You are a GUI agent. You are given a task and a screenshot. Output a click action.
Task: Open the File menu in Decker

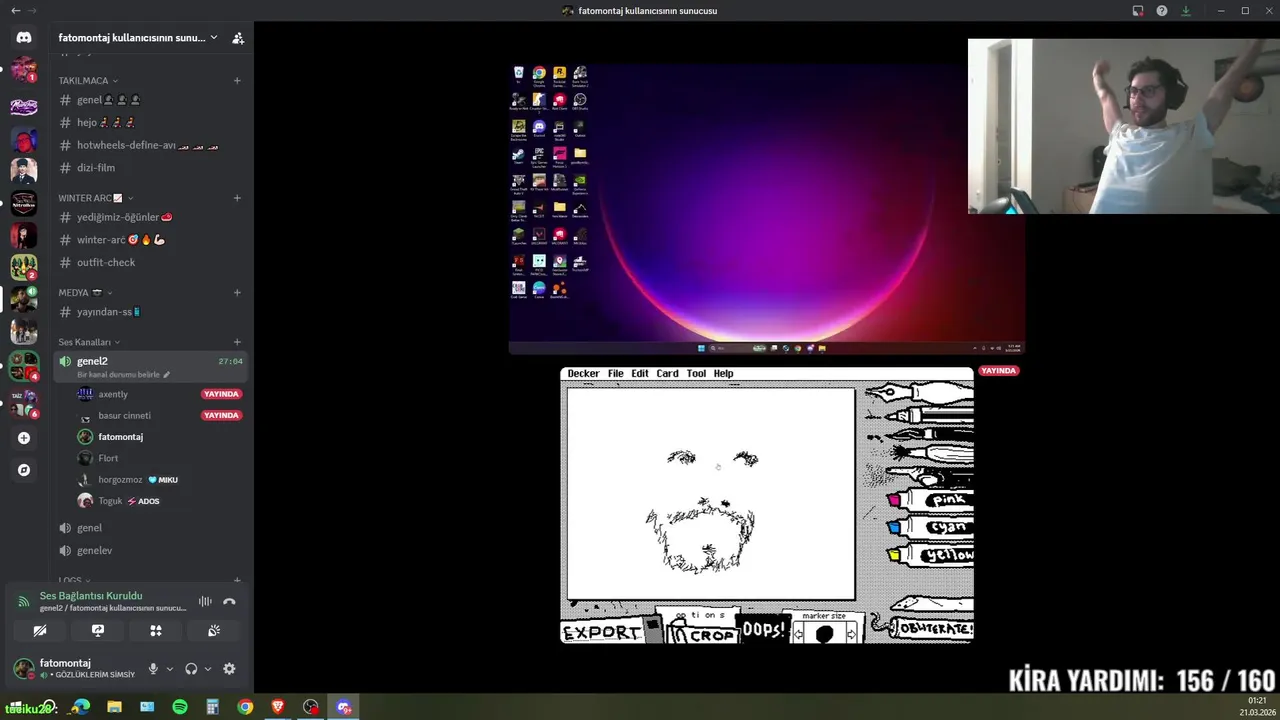(615, 374)
